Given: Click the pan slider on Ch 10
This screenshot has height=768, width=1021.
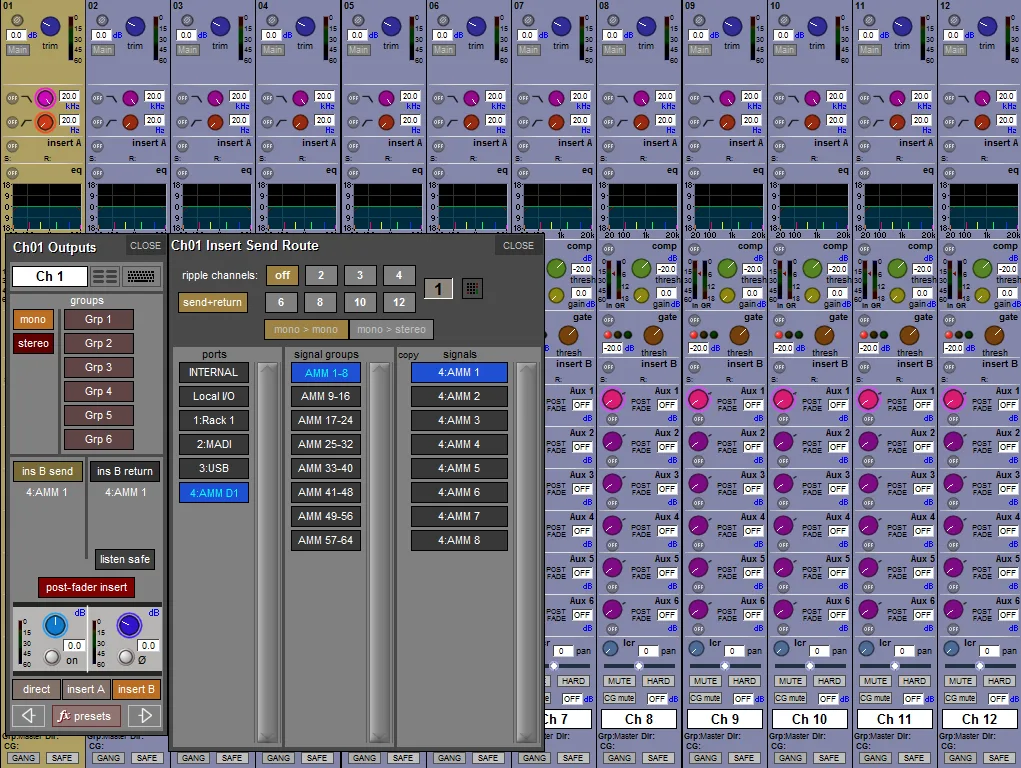Looking at the screenshot, I should 809,666.
